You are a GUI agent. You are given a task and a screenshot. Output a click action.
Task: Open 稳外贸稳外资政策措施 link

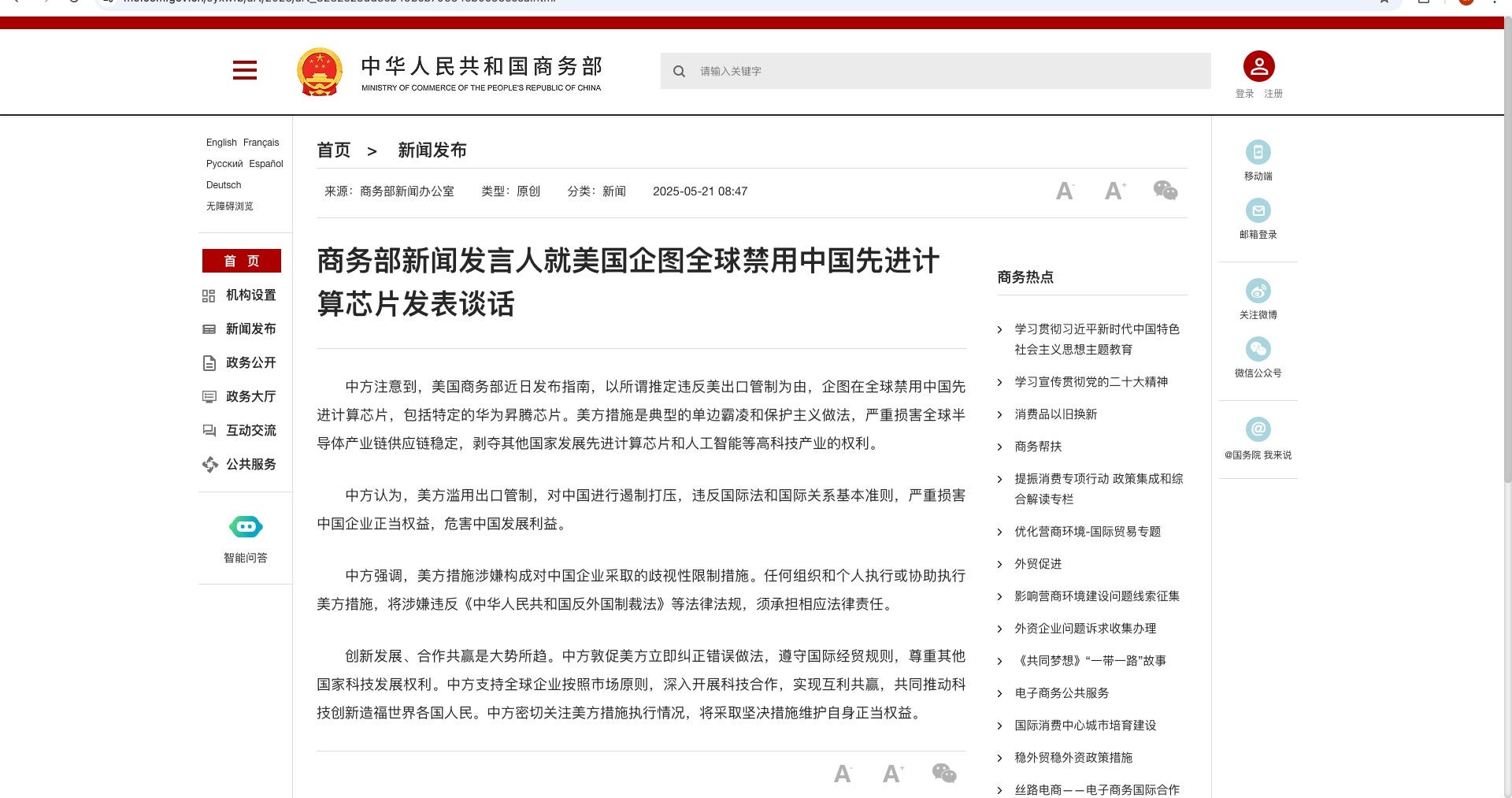click(x=1073, y=758)
